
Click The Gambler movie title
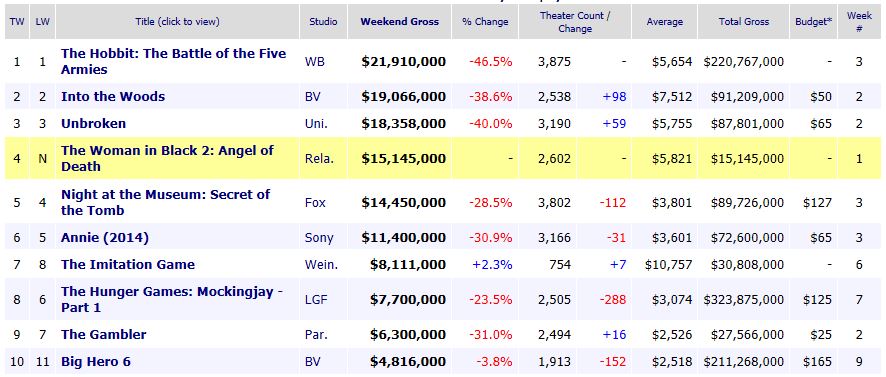[x=103, y=335]
